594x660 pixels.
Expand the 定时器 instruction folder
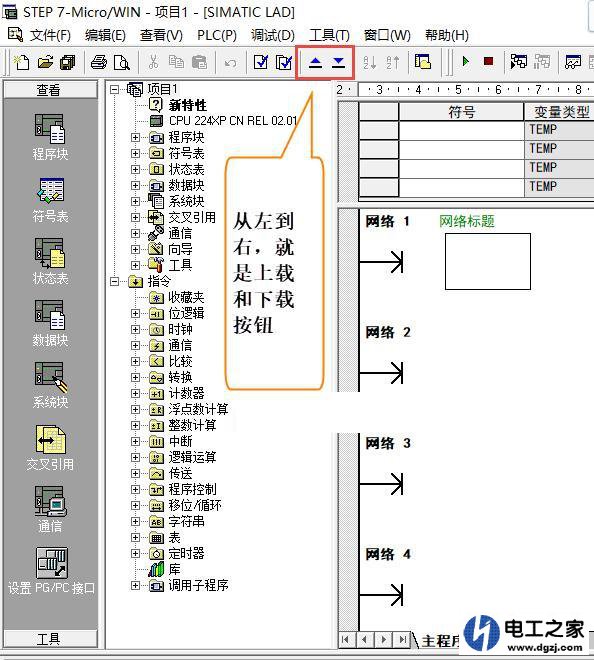135,553
